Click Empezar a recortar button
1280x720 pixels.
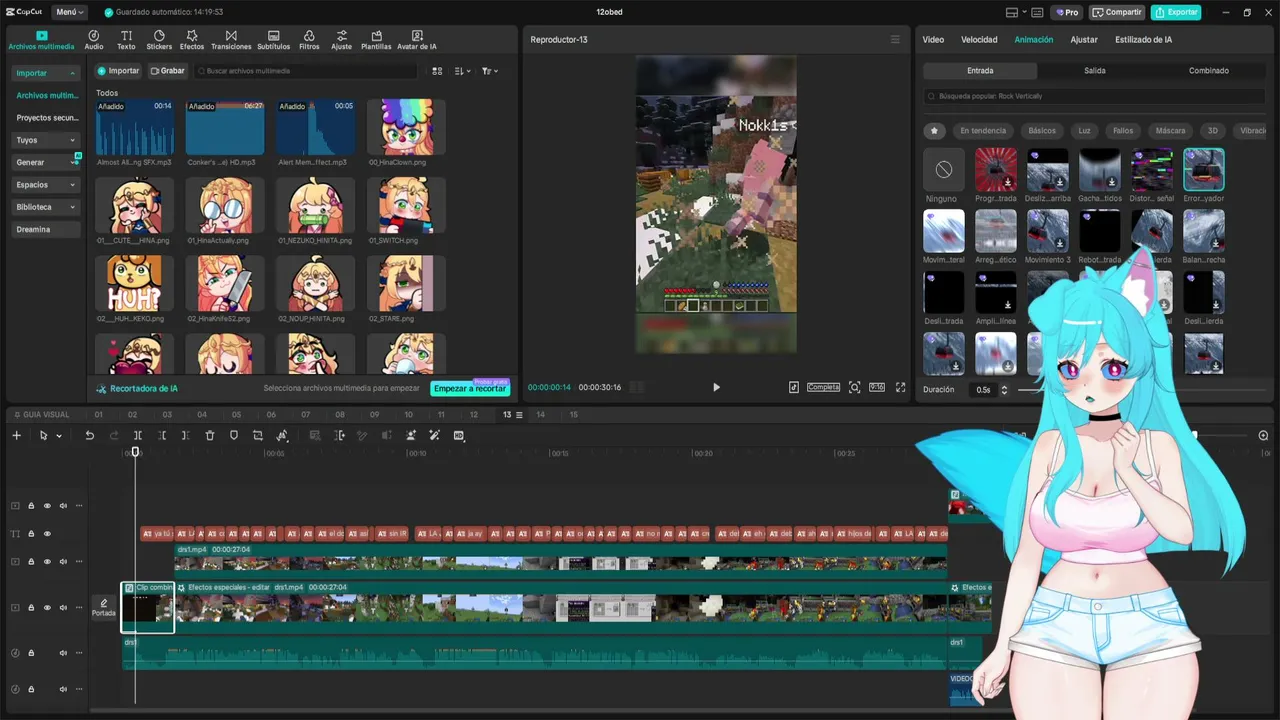click(x=470, y=388)
